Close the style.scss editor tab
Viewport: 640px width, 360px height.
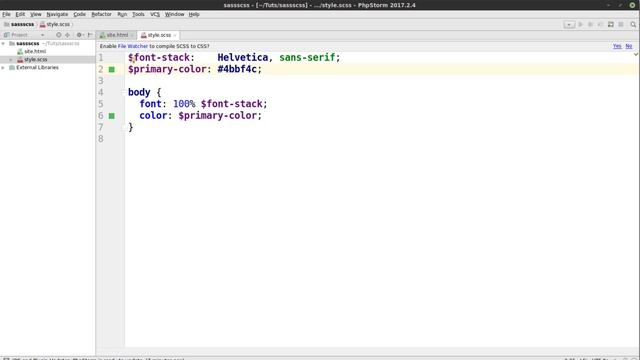175,35
